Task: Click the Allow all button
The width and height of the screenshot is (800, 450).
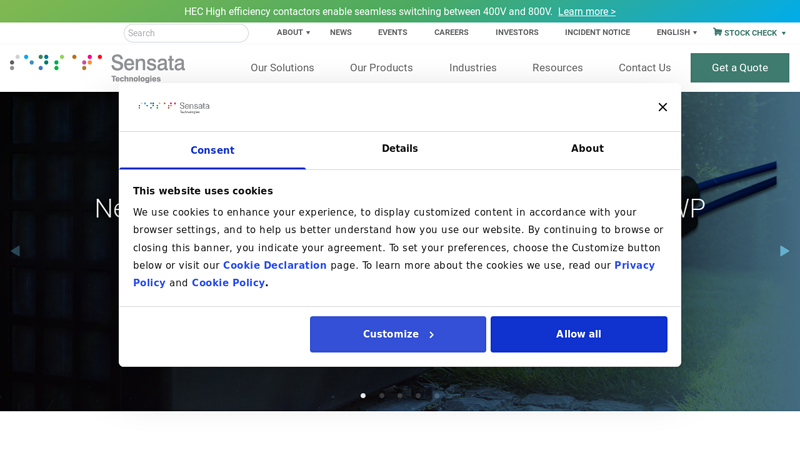Action: click(579, 334)
